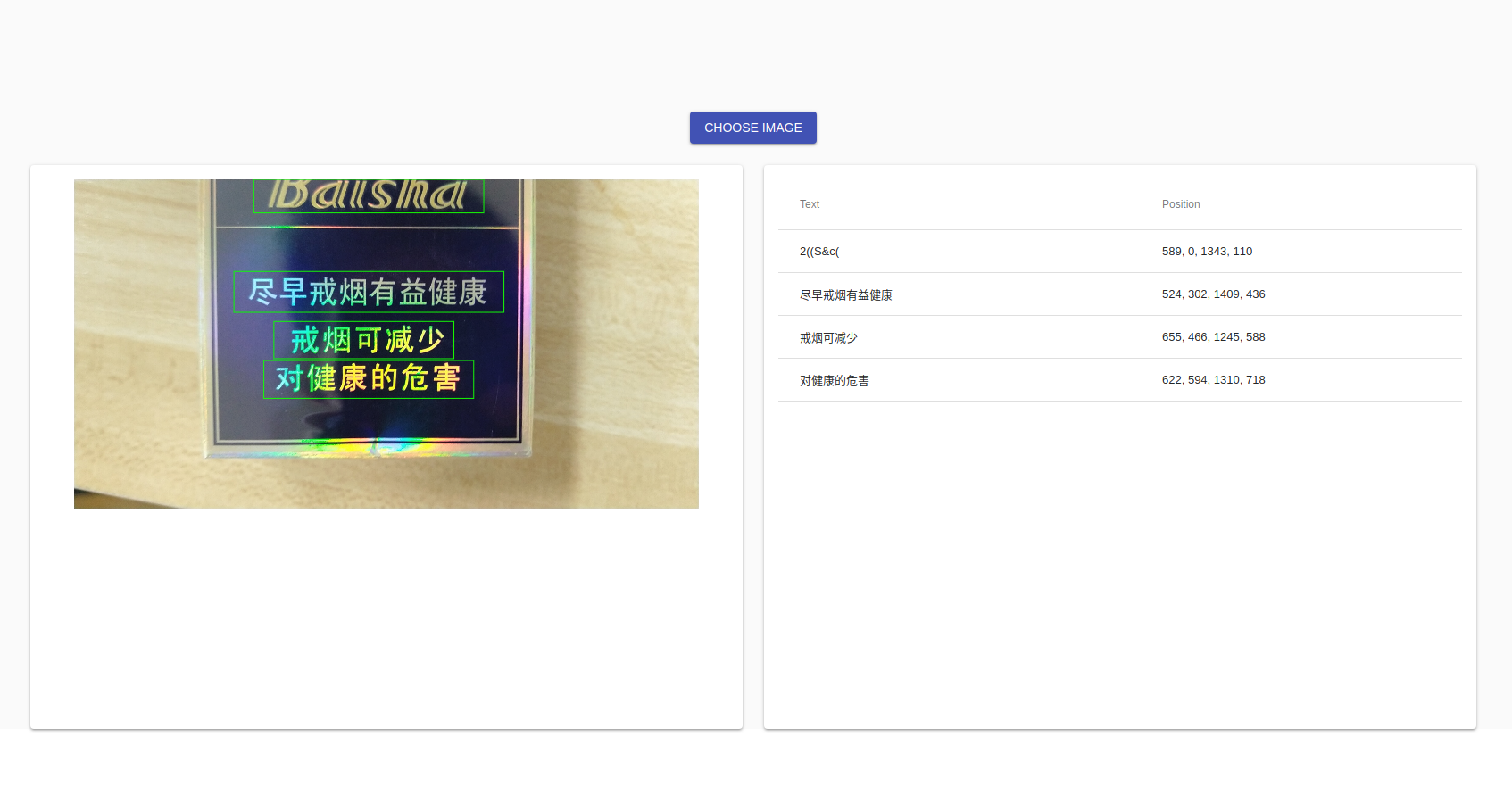Click the detected 对健康的危害 box in the image

pyautogui.click(x=369, y=379)
